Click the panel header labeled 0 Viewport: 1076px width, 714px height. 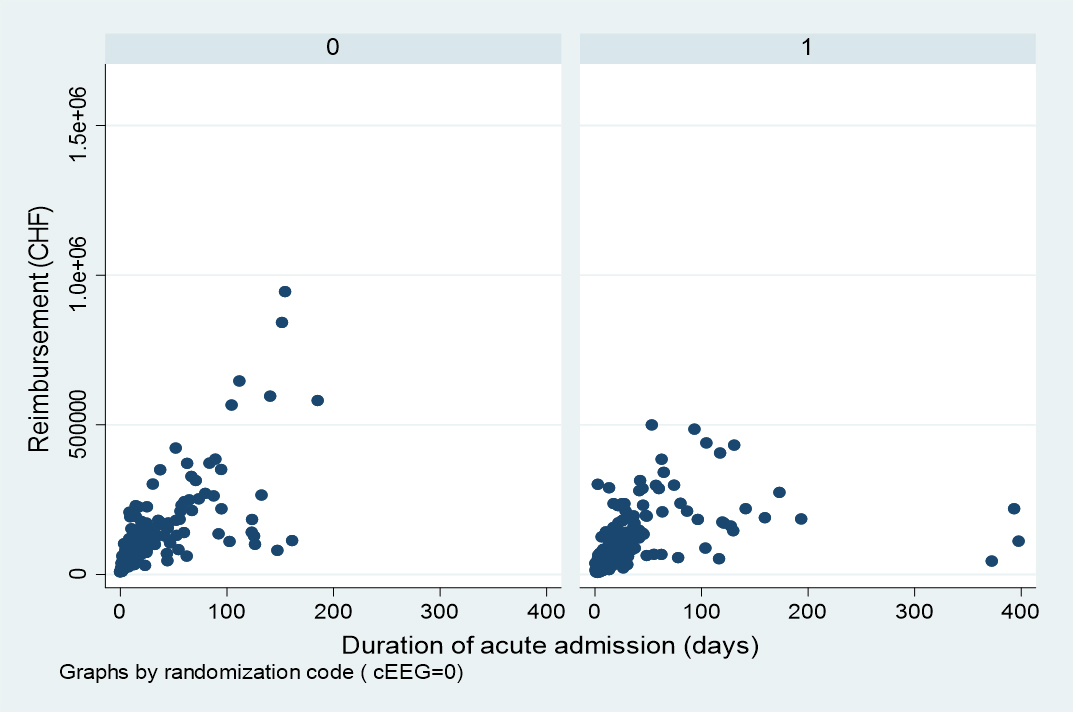click(x=332, y=47)
